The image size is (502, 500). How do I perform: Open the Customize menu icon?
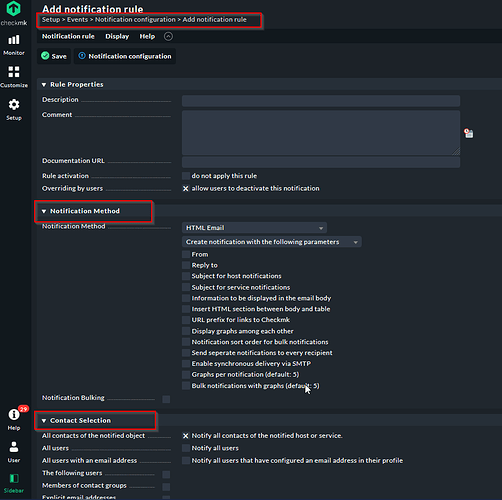pos(14,77)
